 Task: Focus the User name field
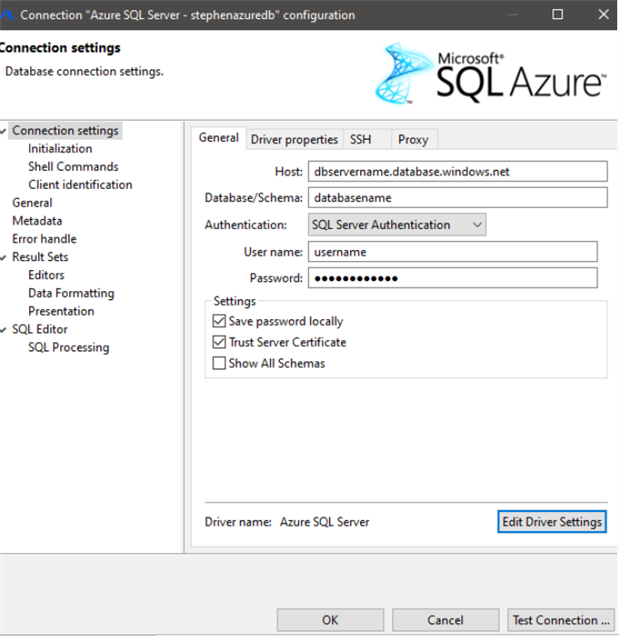tap(453, 252)
